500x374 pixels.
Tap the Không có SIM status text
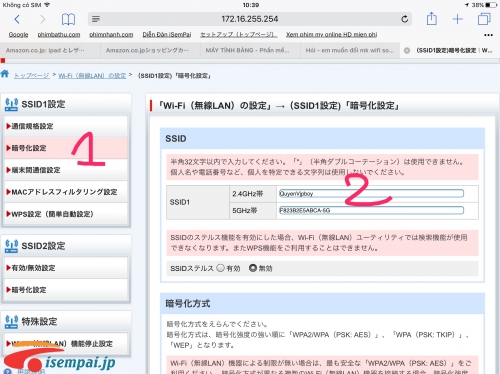click(22, 5)
